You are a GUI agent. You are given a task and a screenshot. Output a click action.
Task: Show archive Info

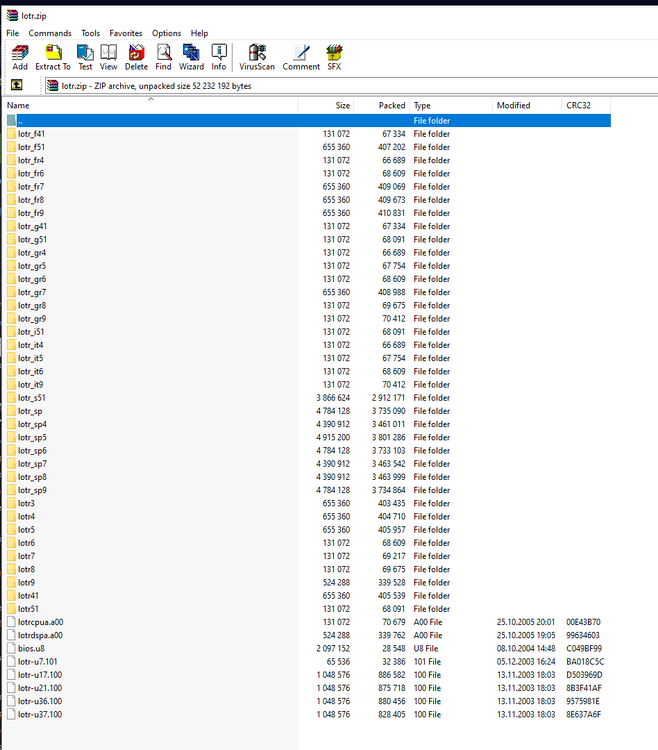pyautogui.click(x=219, y=57)
